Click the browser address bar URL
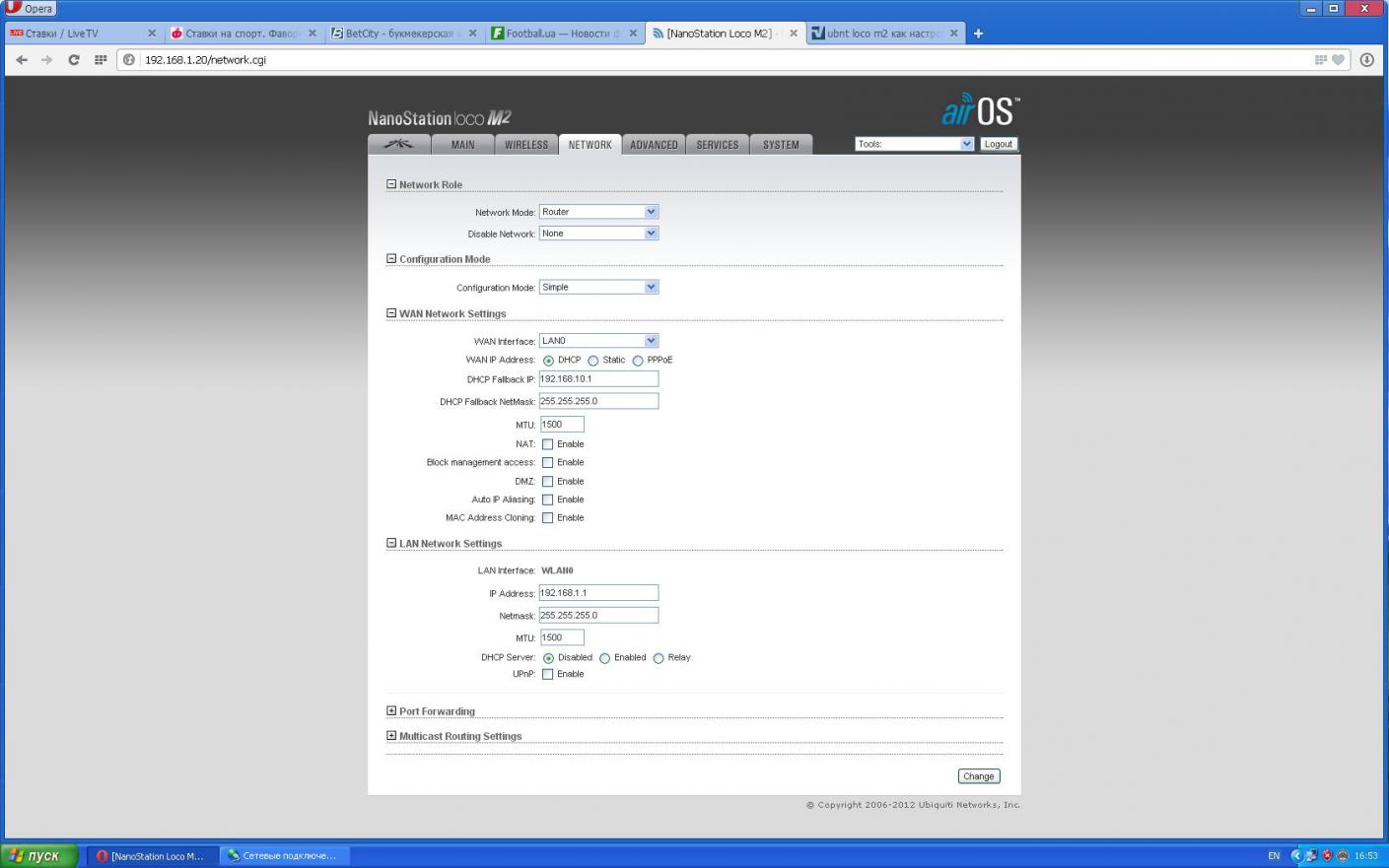Viewport: 1389px width, 868px height. click(205, 60)
